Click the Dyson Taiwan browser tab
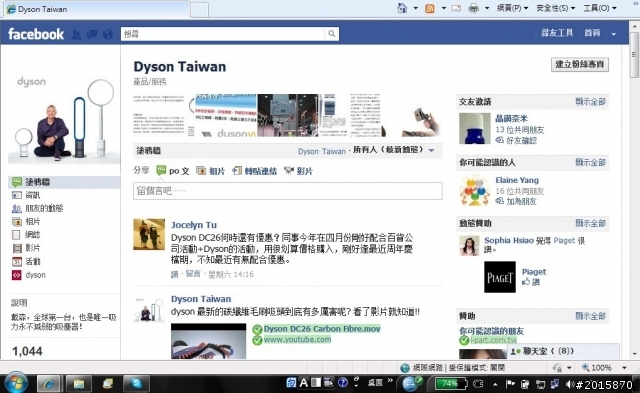 [97, 9]
